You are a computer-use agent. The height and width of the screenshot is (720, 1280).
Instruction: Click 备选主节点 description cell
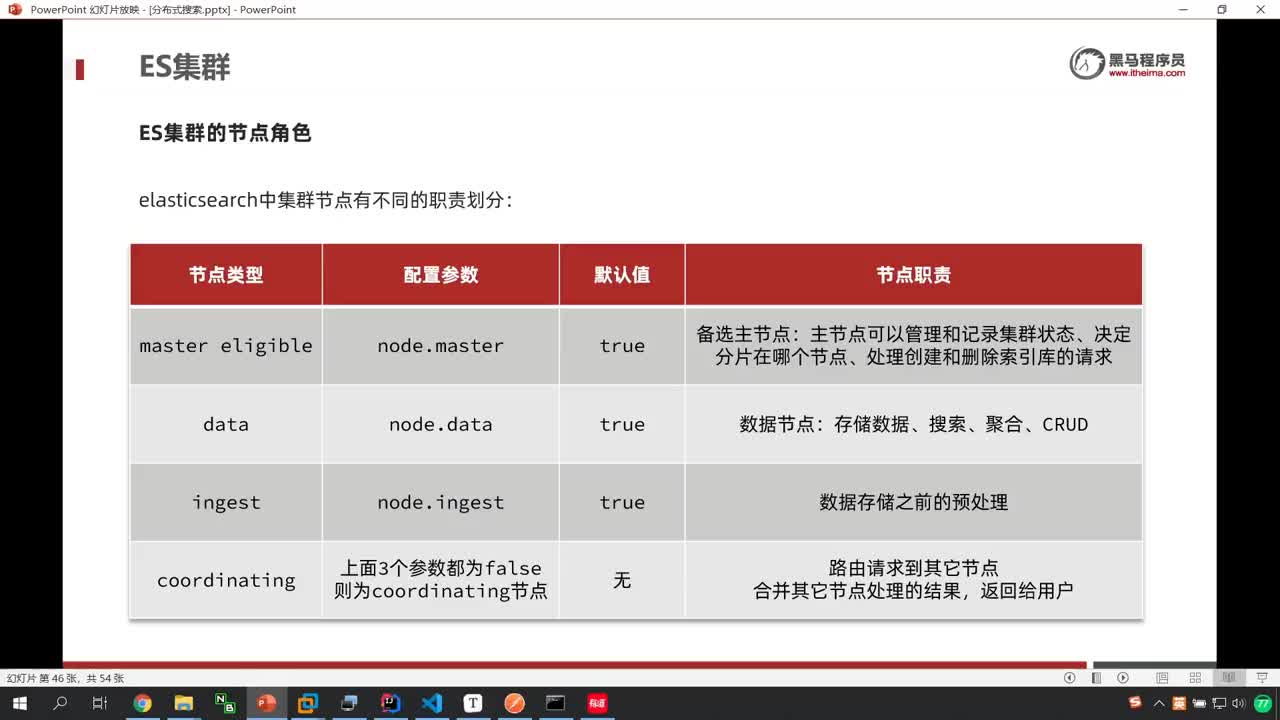click(x=913, y=345)
